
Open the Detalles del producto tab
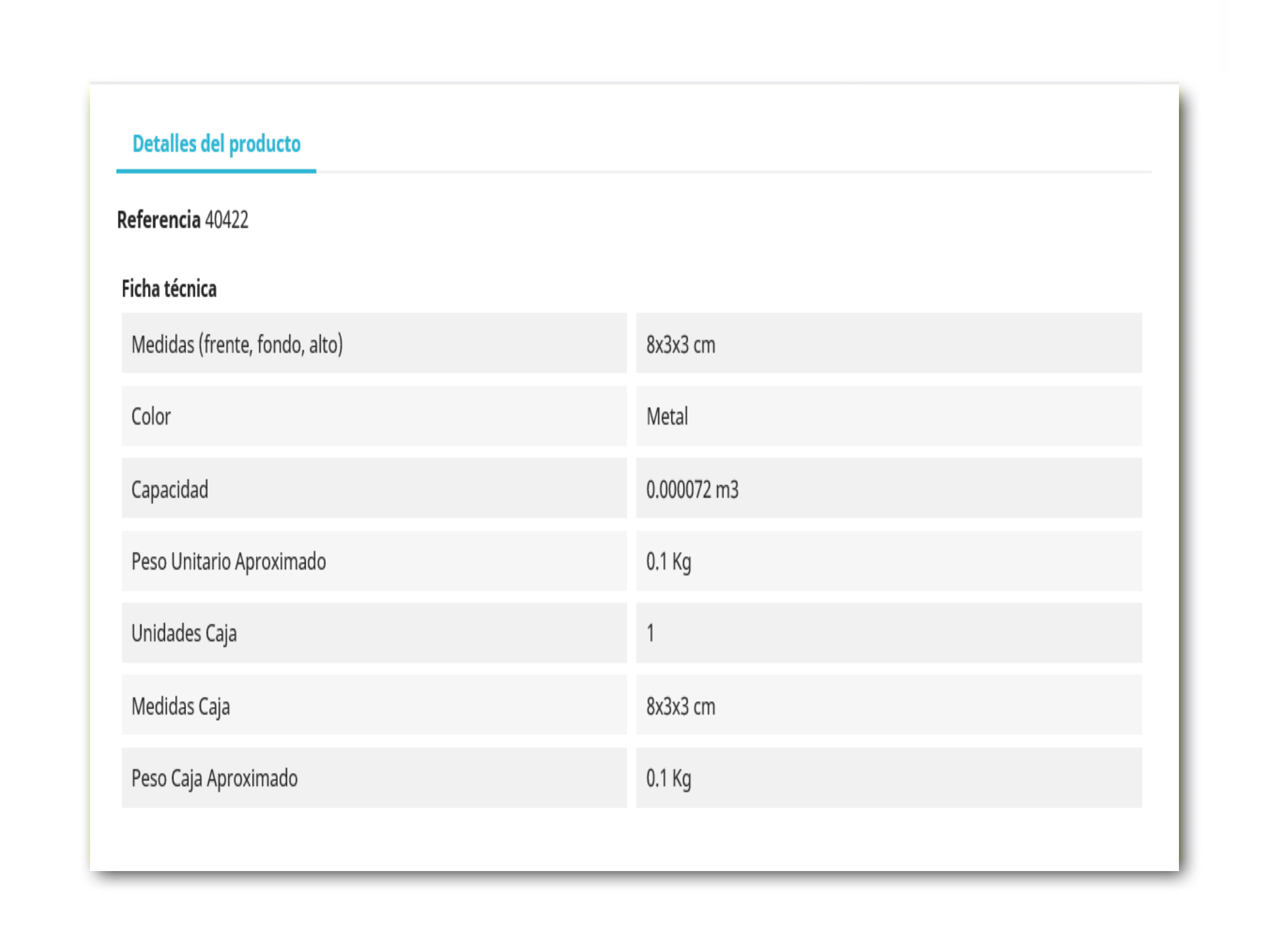216,144
